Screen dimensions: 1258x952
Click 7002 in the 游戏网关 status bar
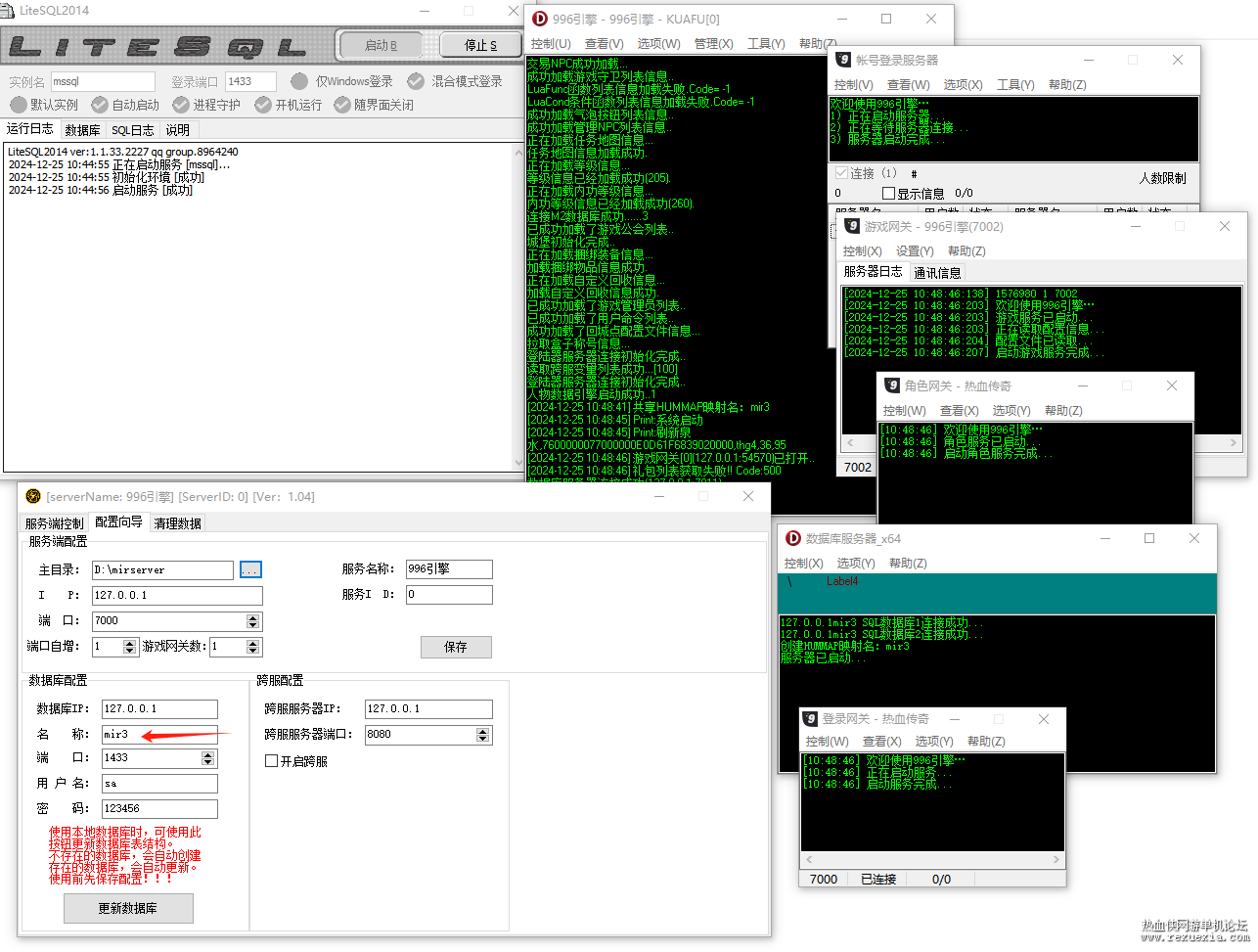pos(858,467)
